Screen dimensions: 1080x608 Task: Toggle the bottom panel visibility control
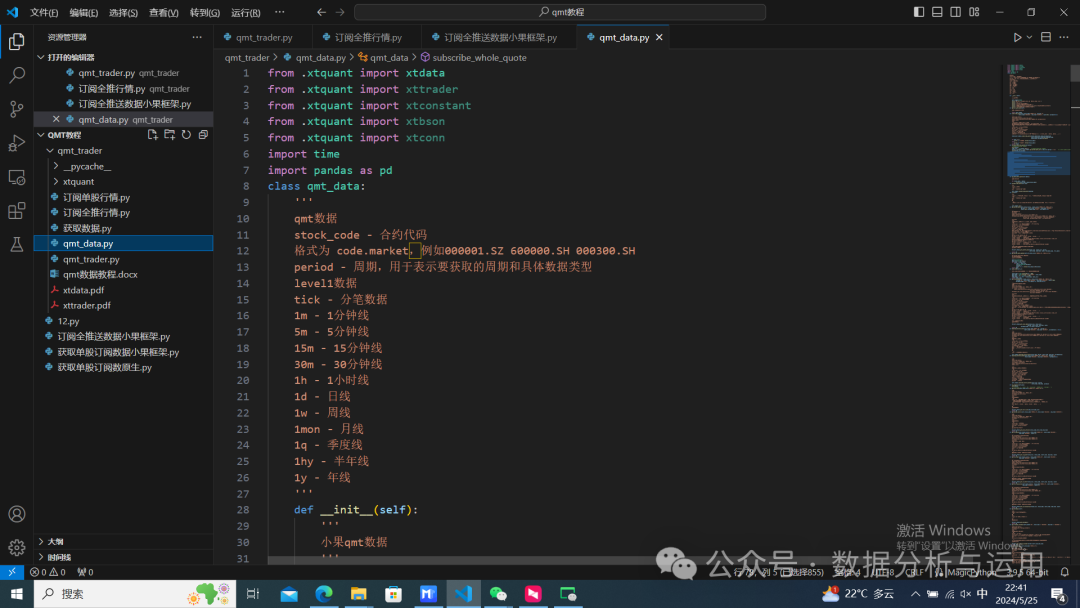[x=937, y=11]
